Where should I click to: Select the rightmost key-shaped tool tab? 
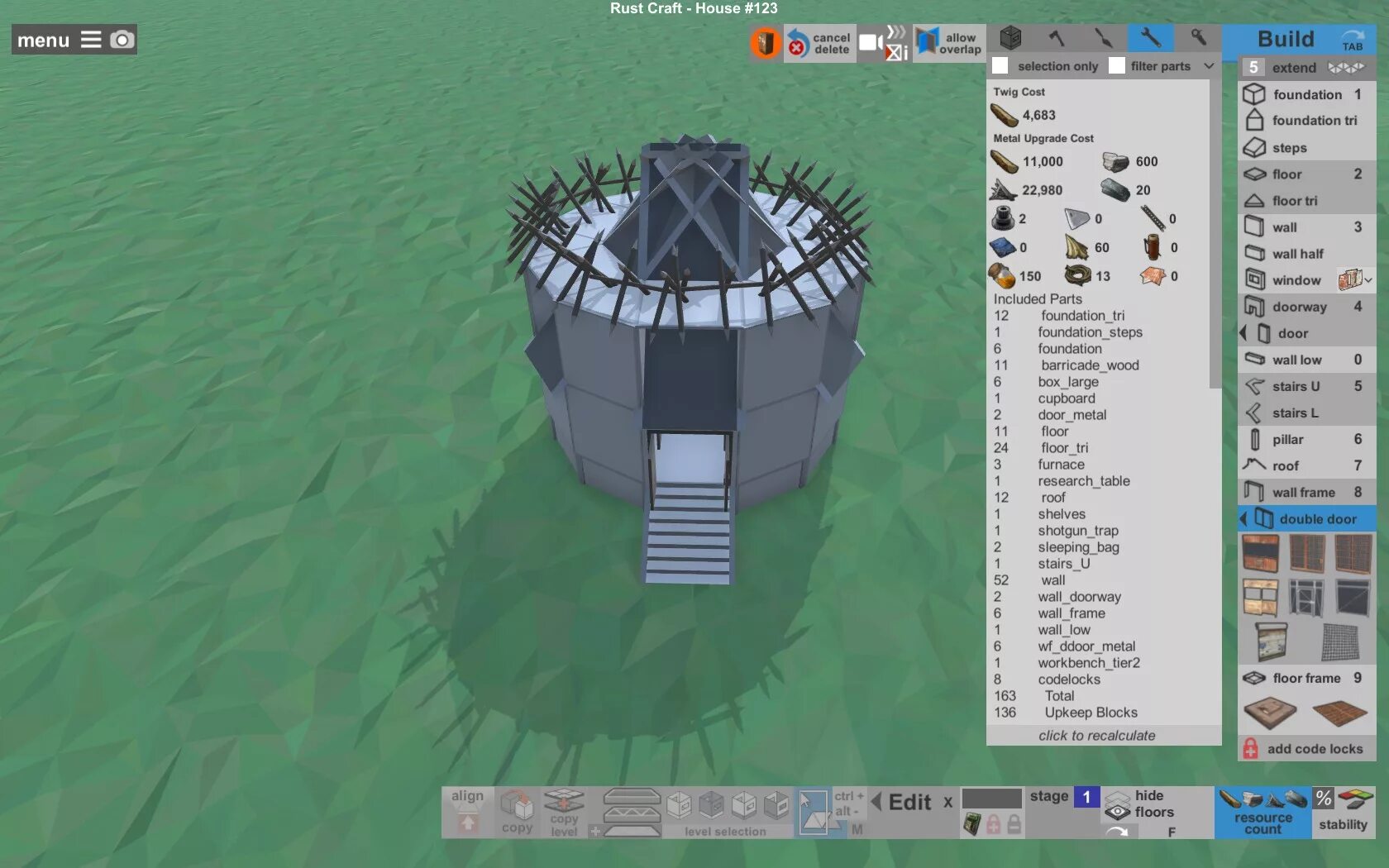(1198, 38)
